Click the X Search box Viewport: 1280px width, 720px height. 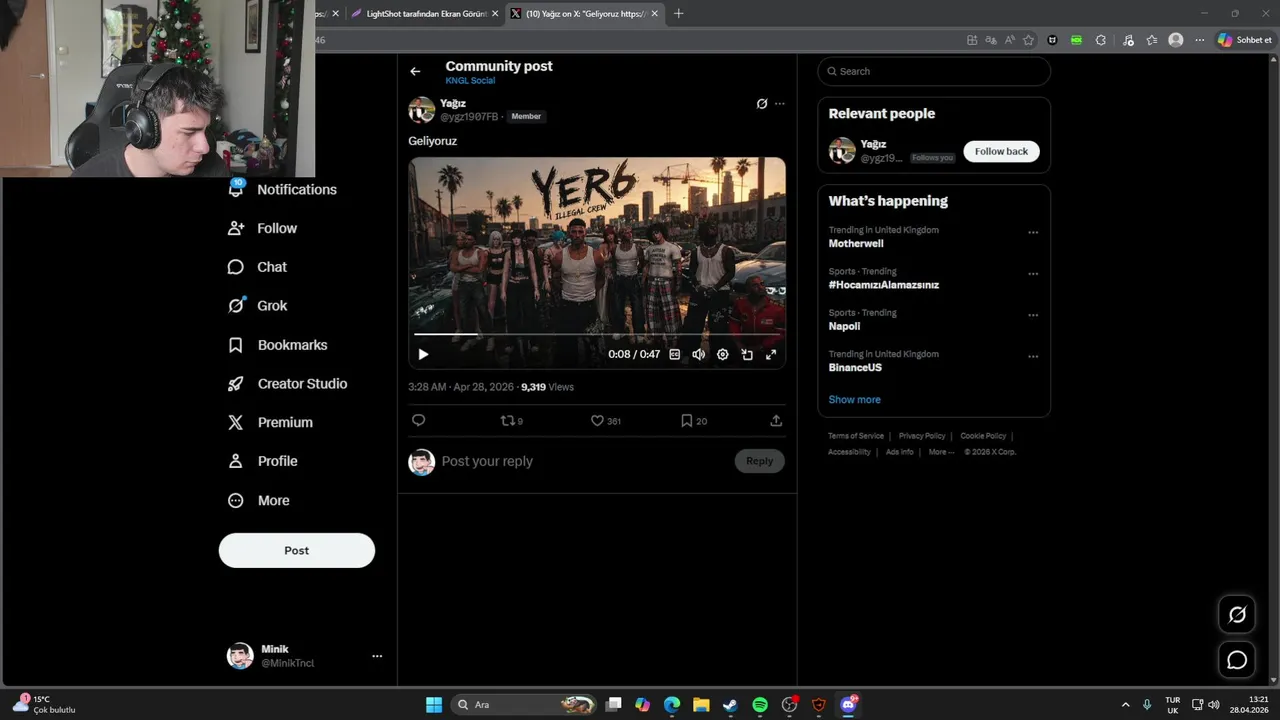(x=934, y=71)
